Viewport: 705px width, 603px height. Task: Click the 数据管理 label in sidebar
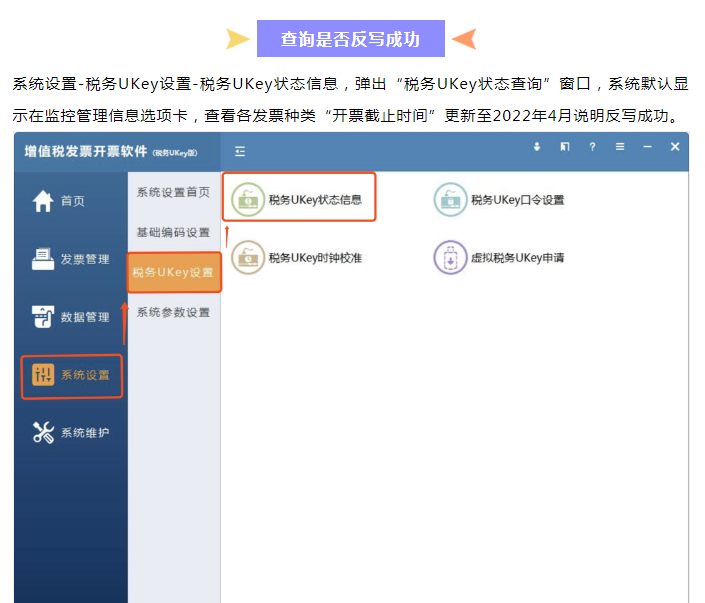click(85, 317)
